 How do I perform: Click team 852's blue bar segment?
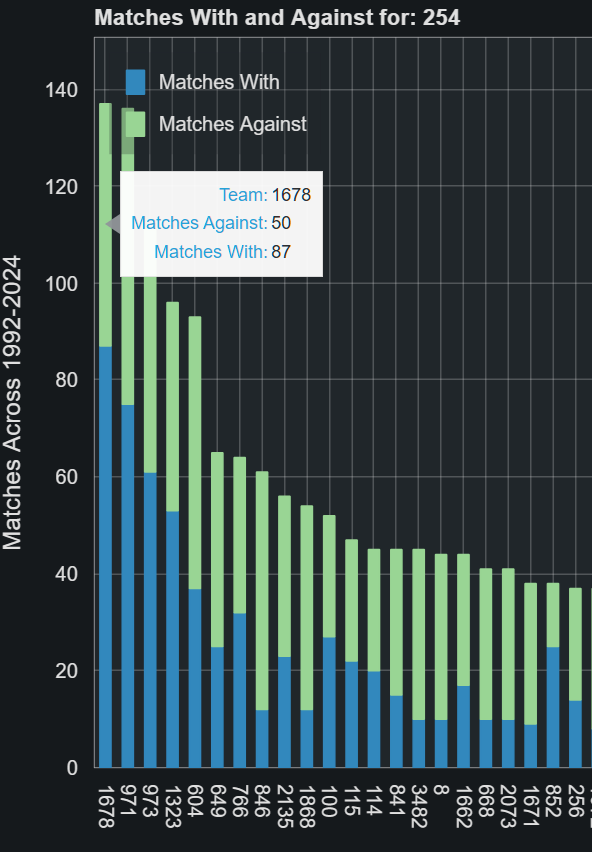click(x=552, y=707)
